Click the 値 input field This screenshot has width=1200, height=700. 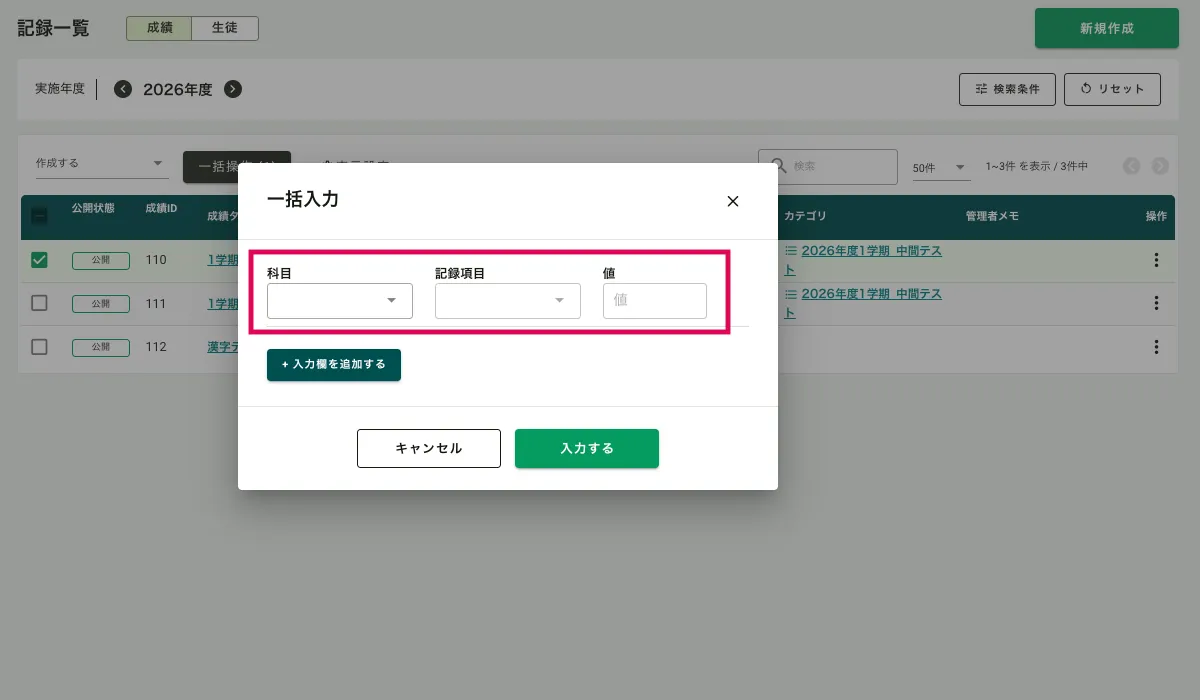[x=654, y=301]
